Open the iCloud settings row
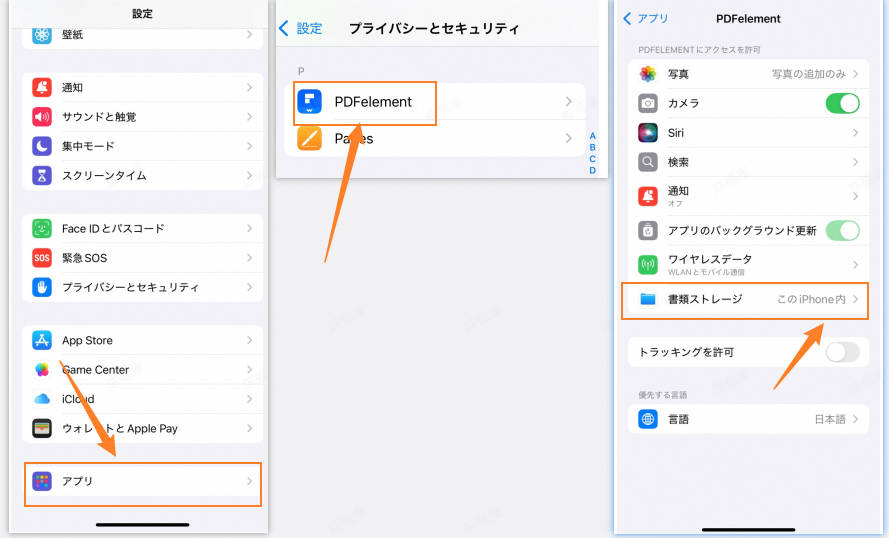 point(142,399)
